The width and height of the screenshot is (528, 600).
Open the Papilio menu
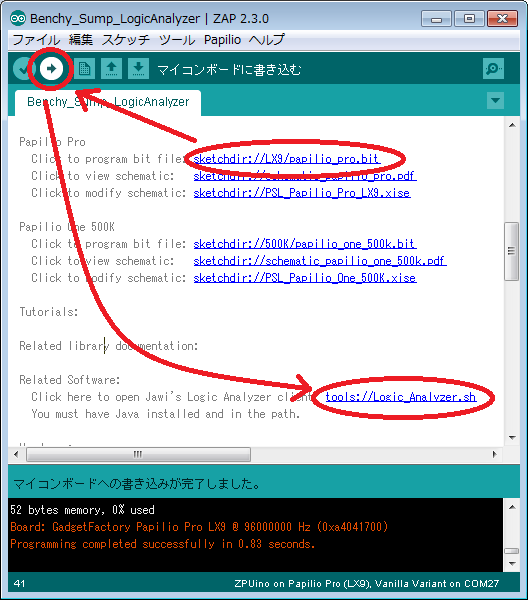(222, 39)
